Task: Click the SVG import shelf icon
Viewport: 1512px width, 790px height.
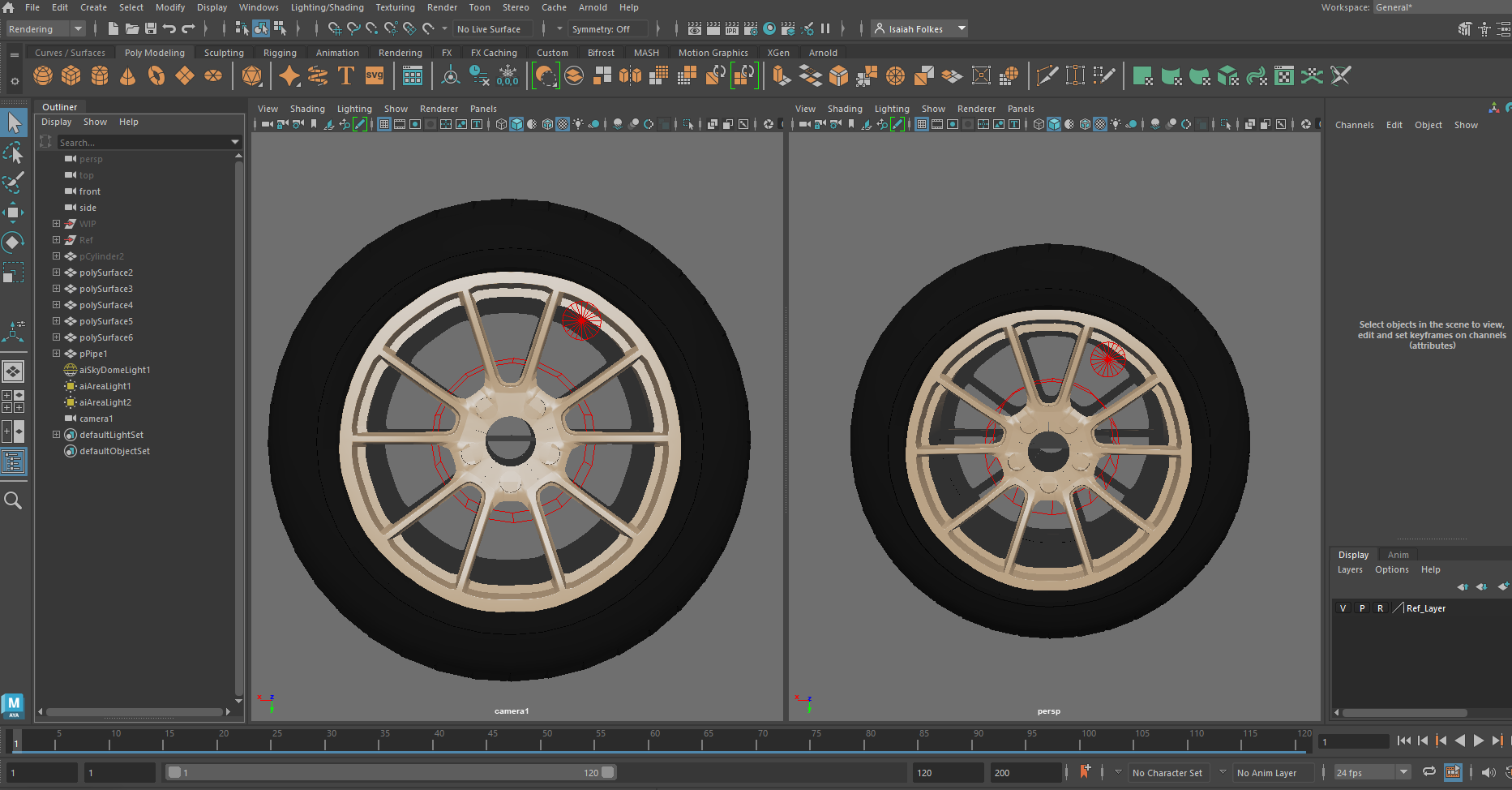Action: [x=375, y=76]
